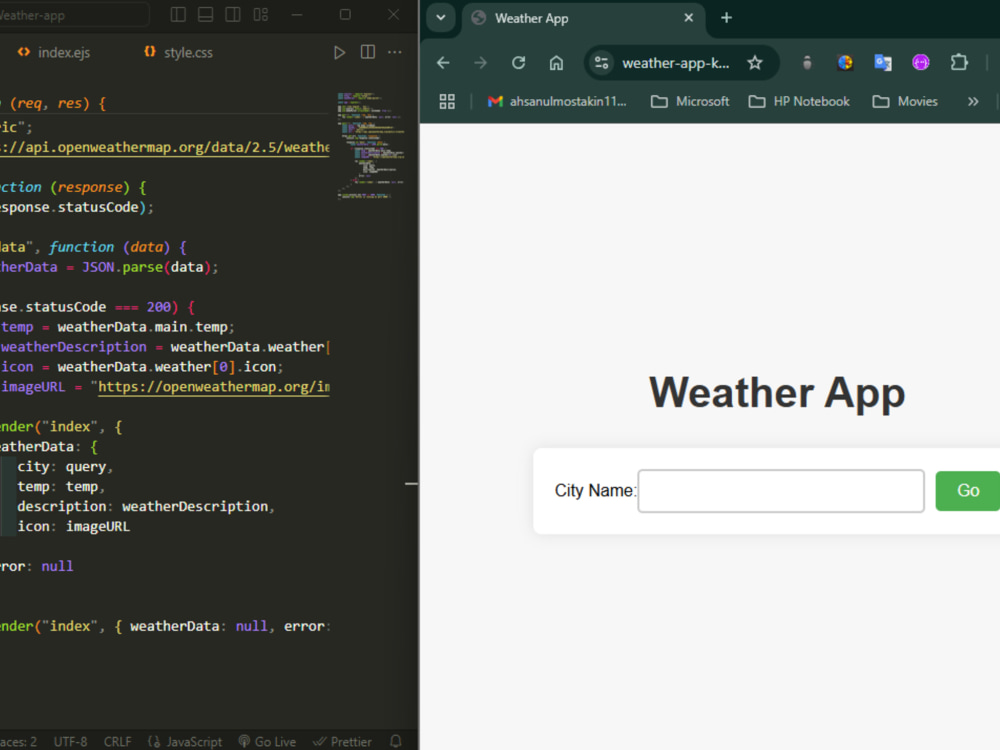
Task: Go back in the browser
Action: (443, 62)
